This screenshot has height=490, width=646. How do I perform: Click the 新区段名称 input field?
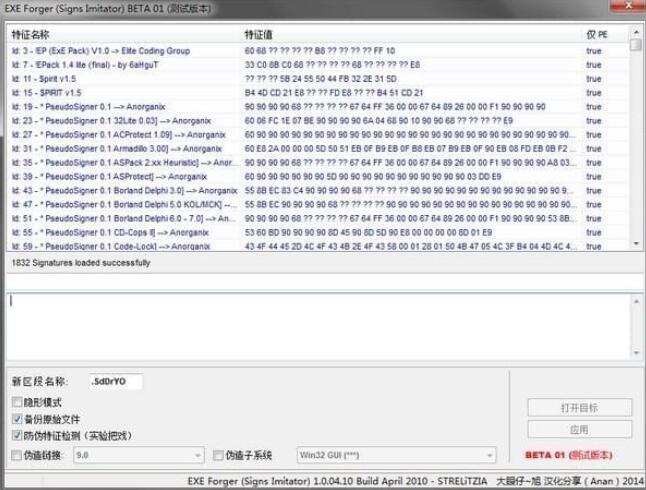115,381
